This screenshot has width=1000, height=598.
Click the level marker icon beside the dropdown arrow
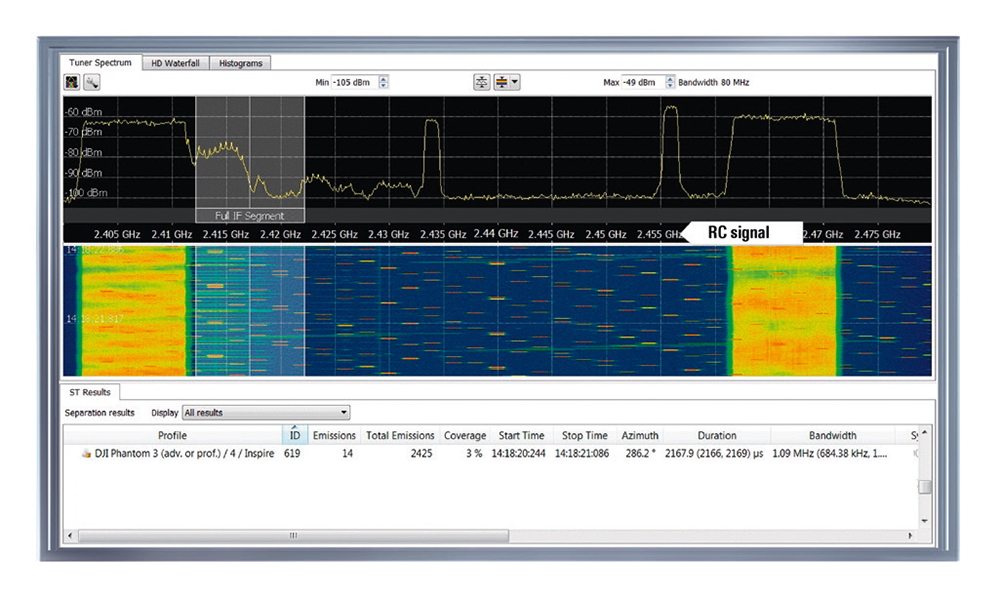(502, 82)
